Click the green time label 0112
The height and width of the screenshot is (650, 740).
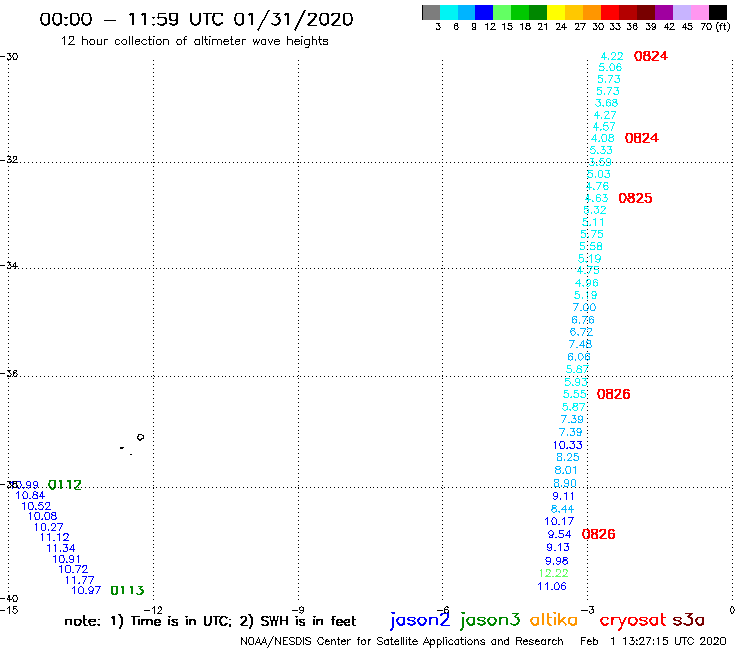coord(65,485)
